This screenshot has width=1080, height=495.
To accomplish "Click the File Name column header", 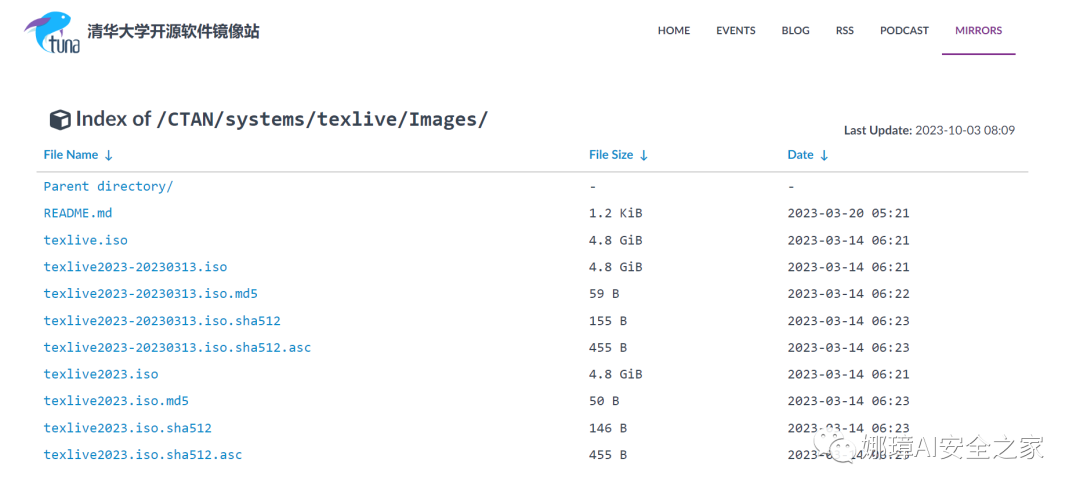I will click(x=71, y=155).
